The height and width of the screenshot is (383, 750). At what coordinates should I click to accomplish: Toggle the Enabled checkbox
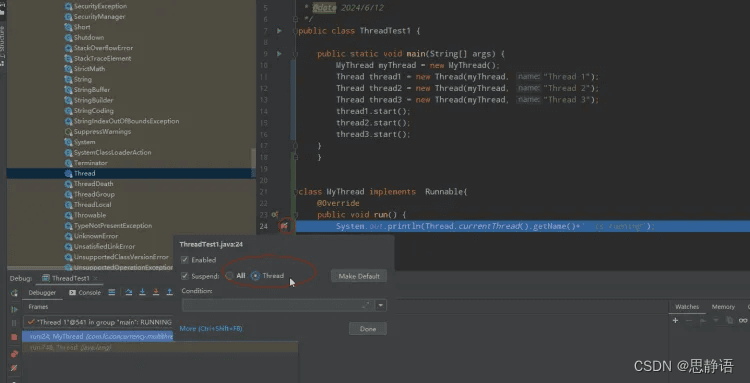coord(185,260)
